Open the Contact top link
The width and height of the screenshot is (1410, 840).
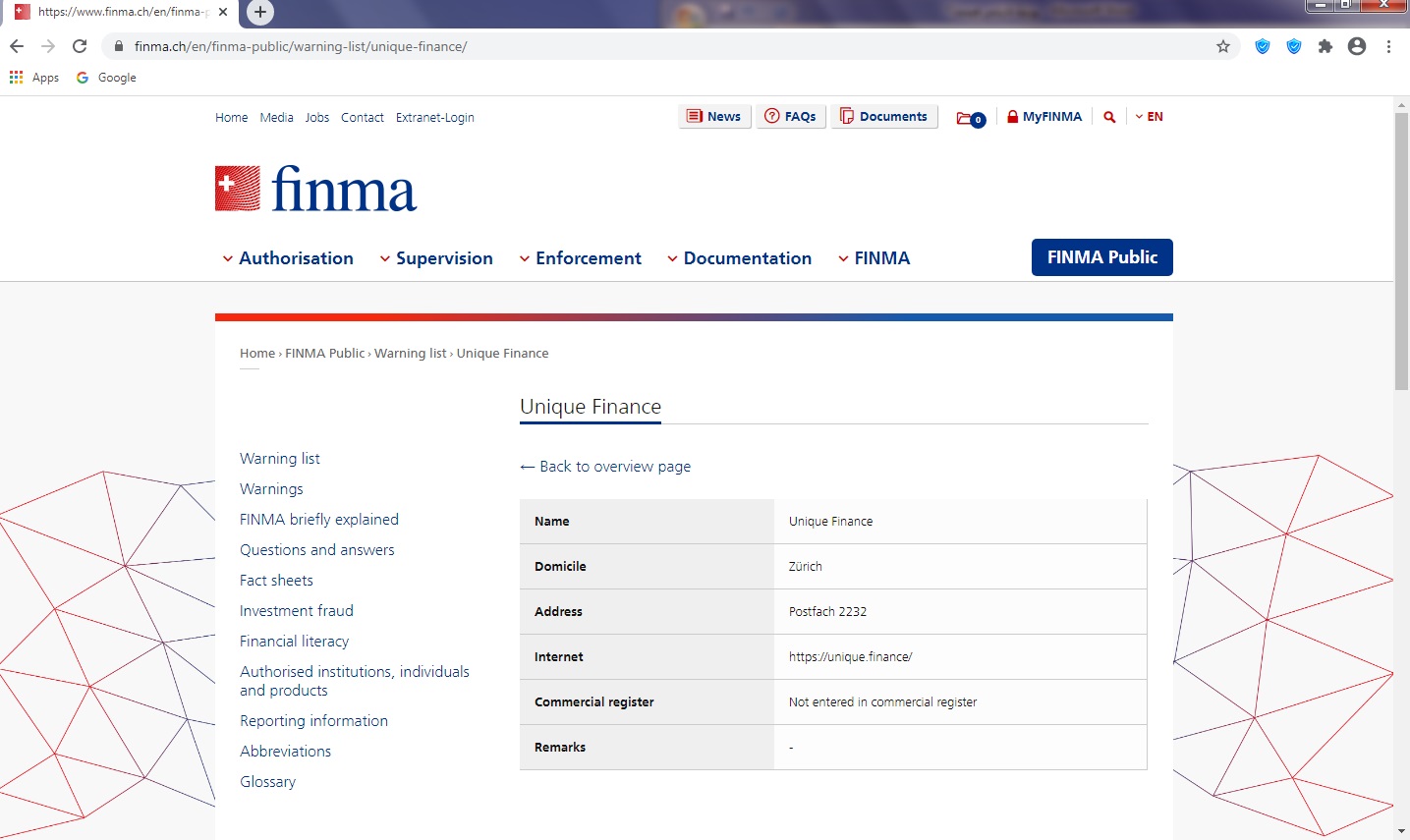pos(363,118)
